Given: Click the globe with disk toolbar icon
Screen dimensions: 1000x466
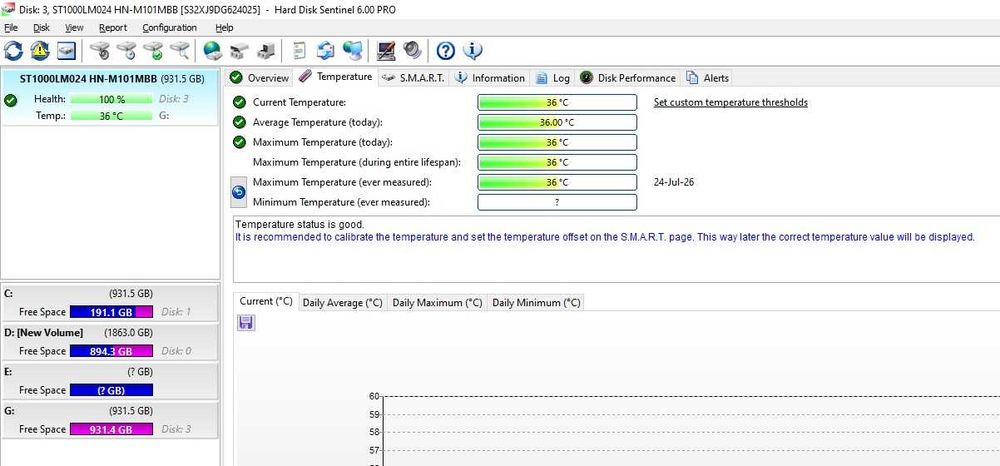Looking at the screenshot, I should coord(212,50).
